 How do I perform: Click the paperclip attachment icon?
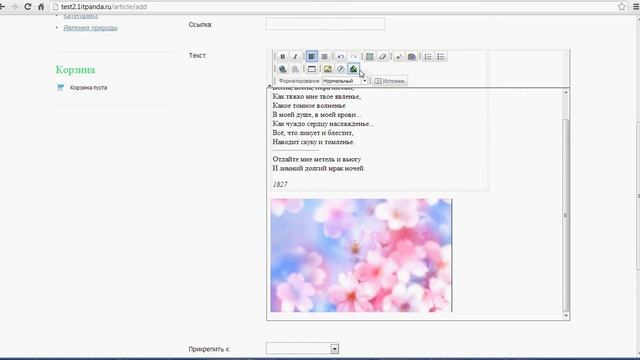click(340, 69)
